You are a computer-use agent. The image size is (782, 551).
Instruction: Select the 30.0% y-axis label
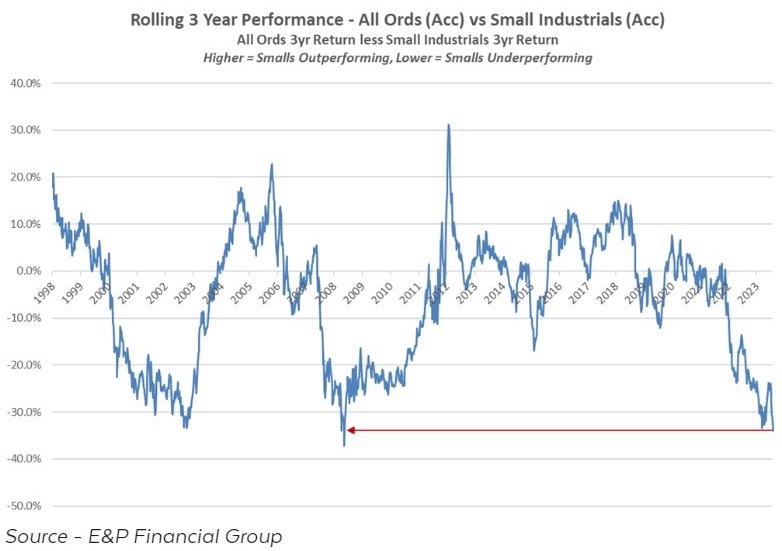24,130
